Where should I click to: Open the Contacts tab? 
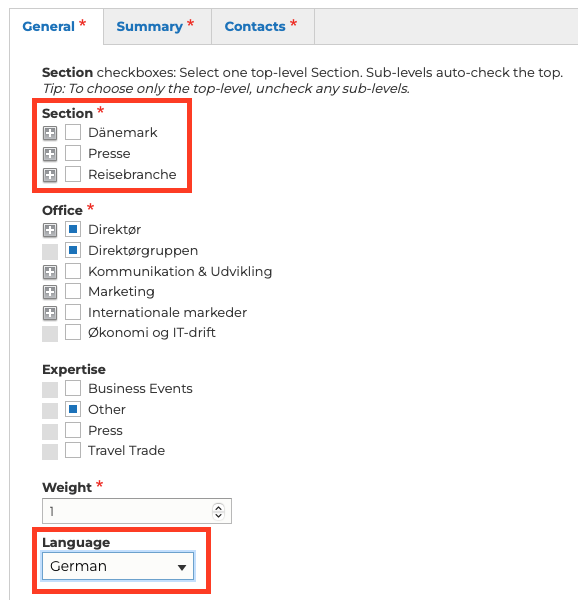click(x=263, y=26)
